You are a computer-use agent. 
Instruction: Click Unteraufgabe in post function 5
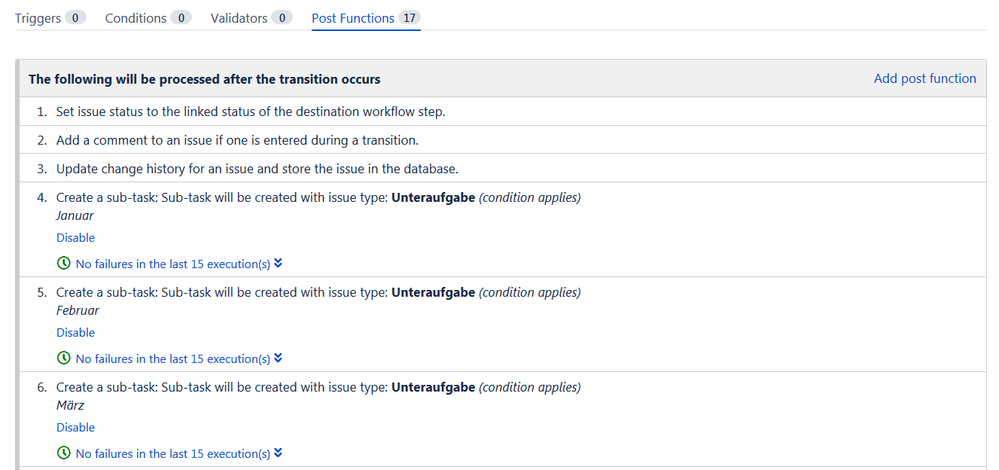point(433,292)
